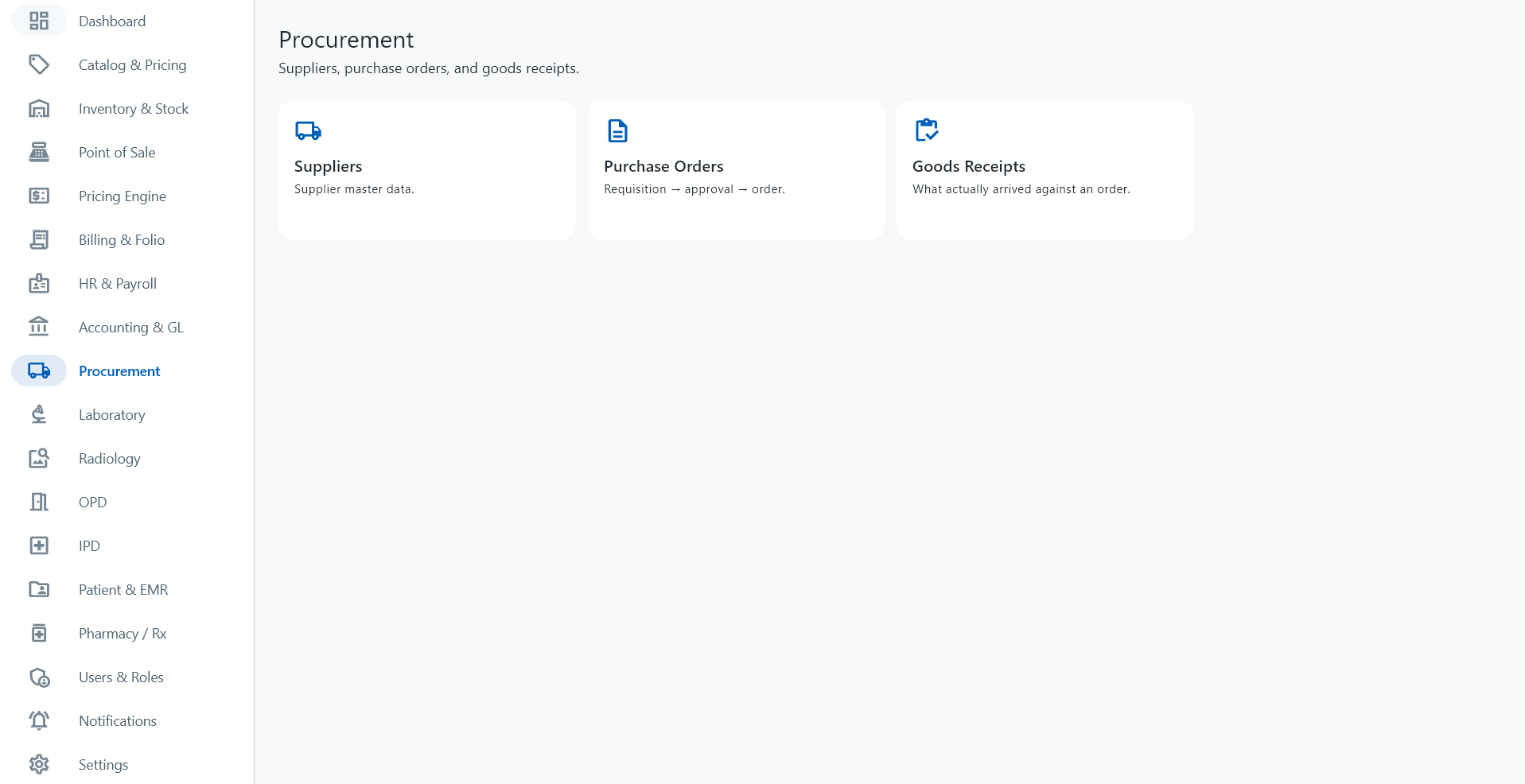Click the Settings gear icon
The height and width of the screenshot is (784, 1525).
(x=39, y=764)
